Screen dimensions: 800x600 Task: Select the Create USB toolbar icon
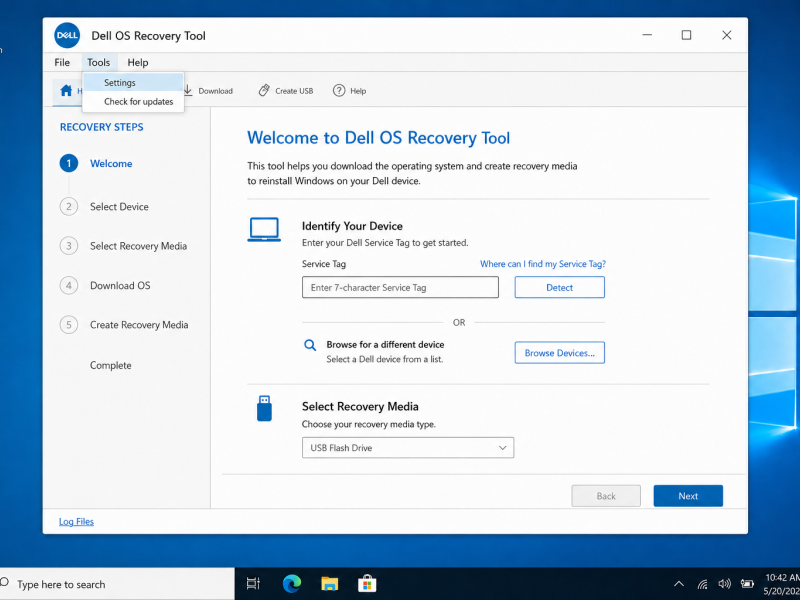coord(264,90)
